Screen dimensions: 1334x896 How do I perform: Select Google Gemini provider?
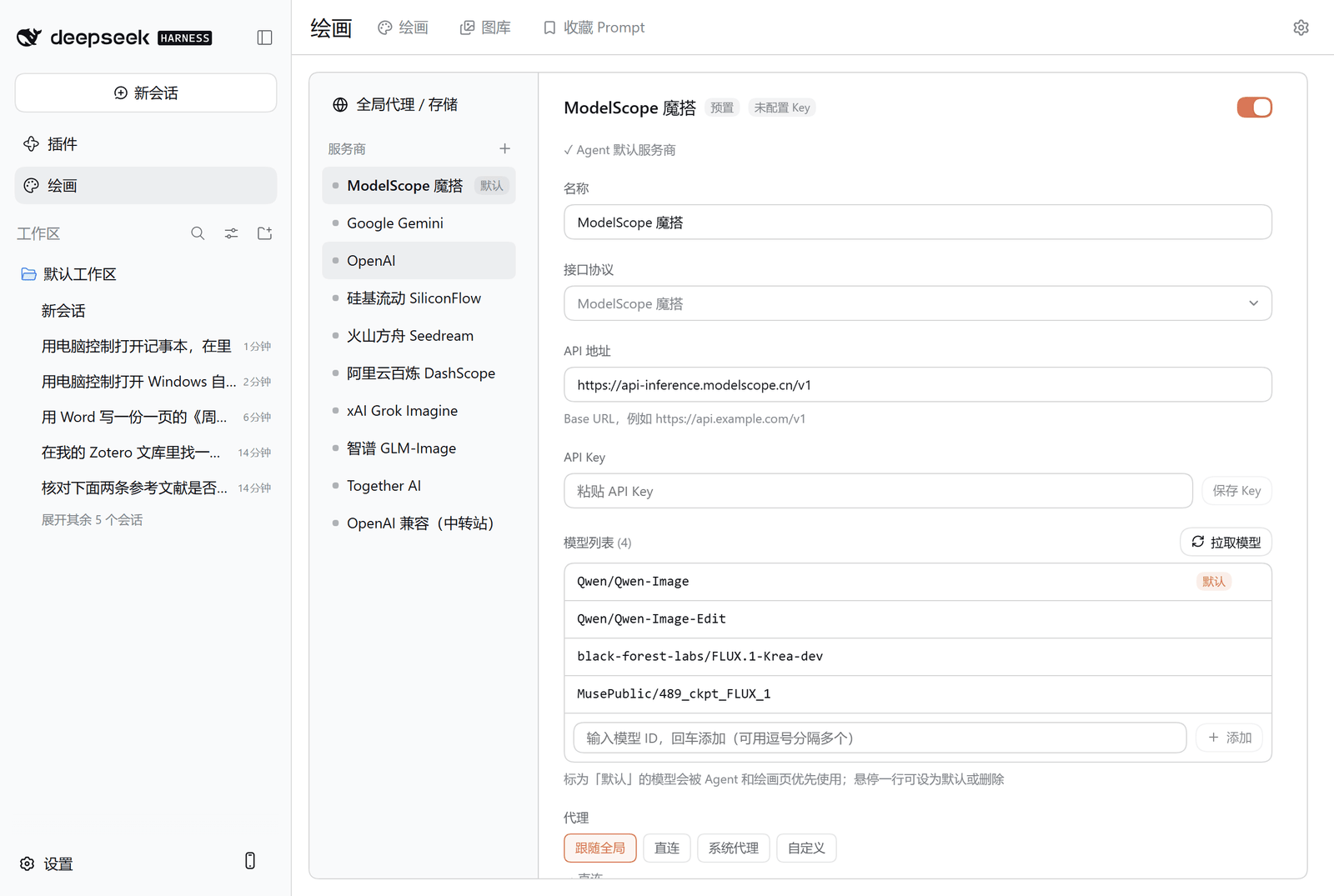(x=419, y=223)
